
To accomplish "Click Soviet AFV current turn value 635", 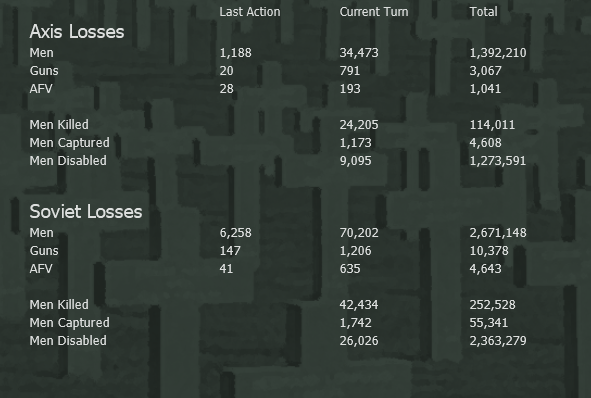I will [x=349, y=269].
